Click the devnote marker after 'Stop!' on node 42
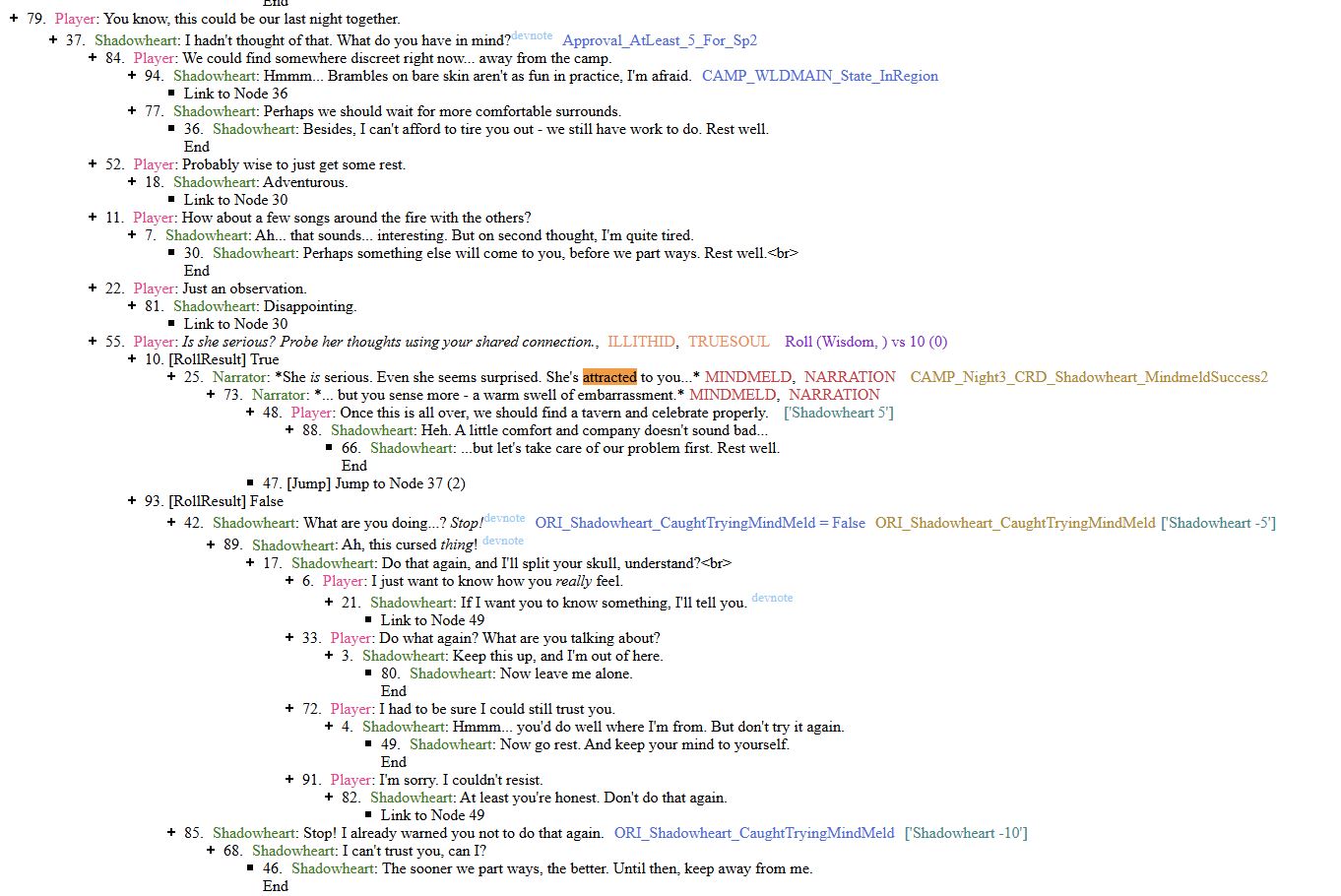1341x896 pixels. click(x=505, y=518)
